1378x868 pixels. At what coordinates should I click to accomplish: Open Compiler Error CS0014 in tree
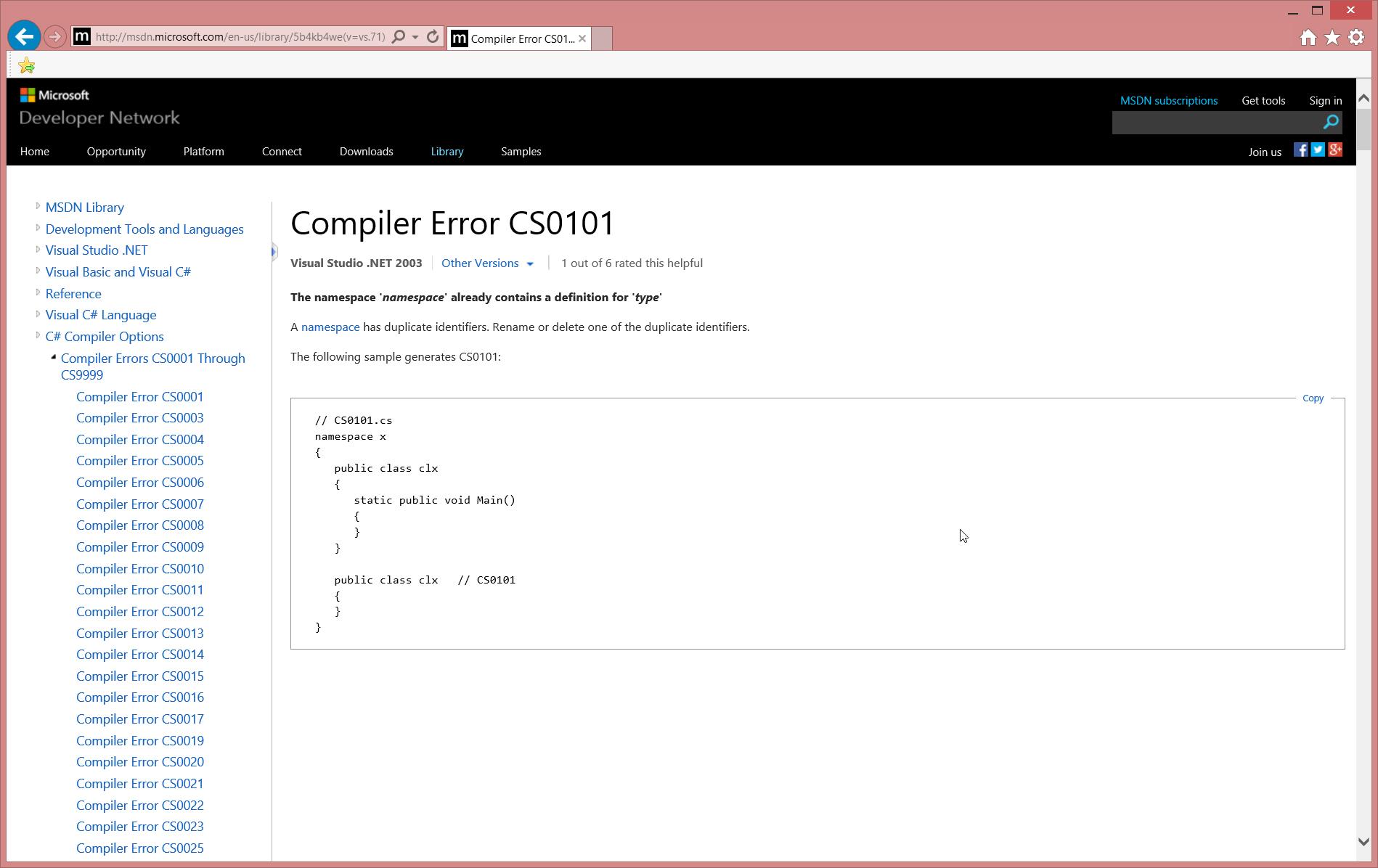click(140, 654)
